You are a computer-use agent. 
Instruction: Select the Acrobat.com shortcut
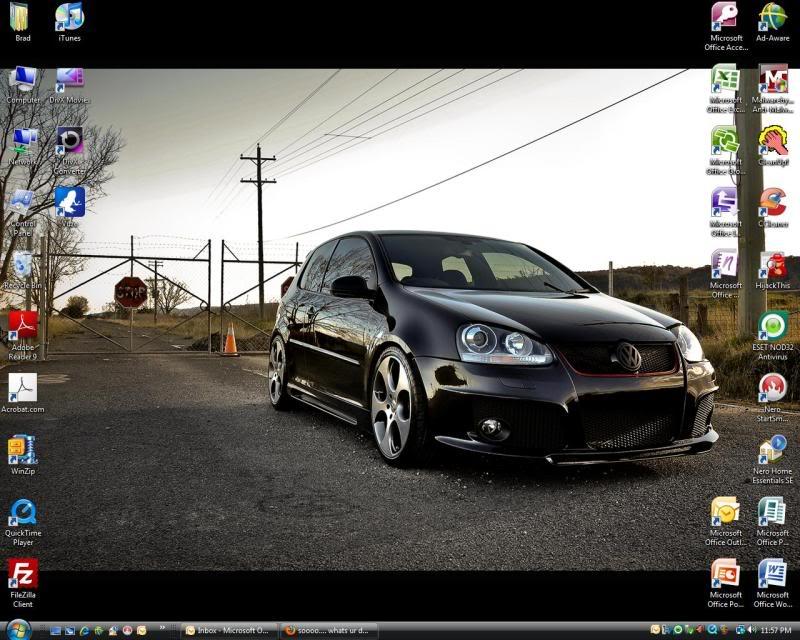22,393
